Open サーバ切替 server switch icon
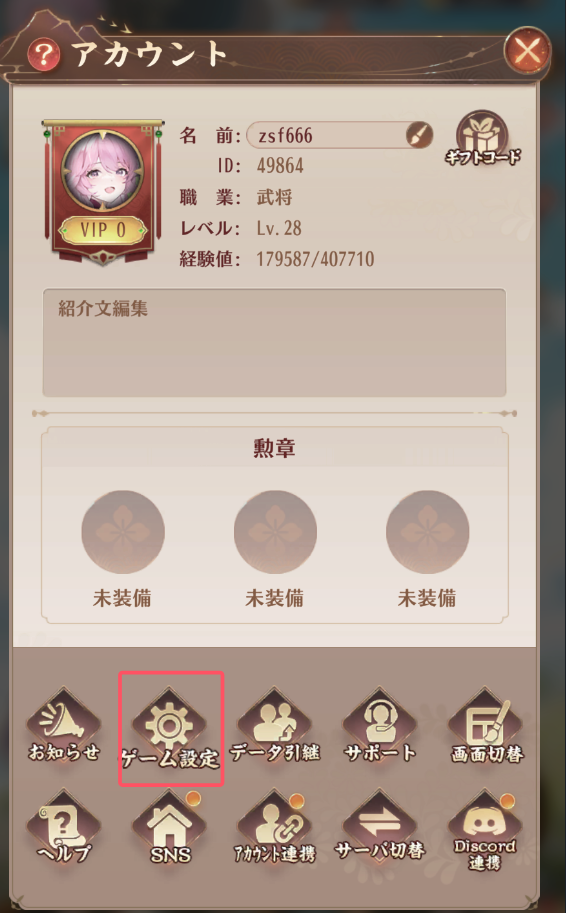Viewport: 566px width, 913px height. coord(380,828)
